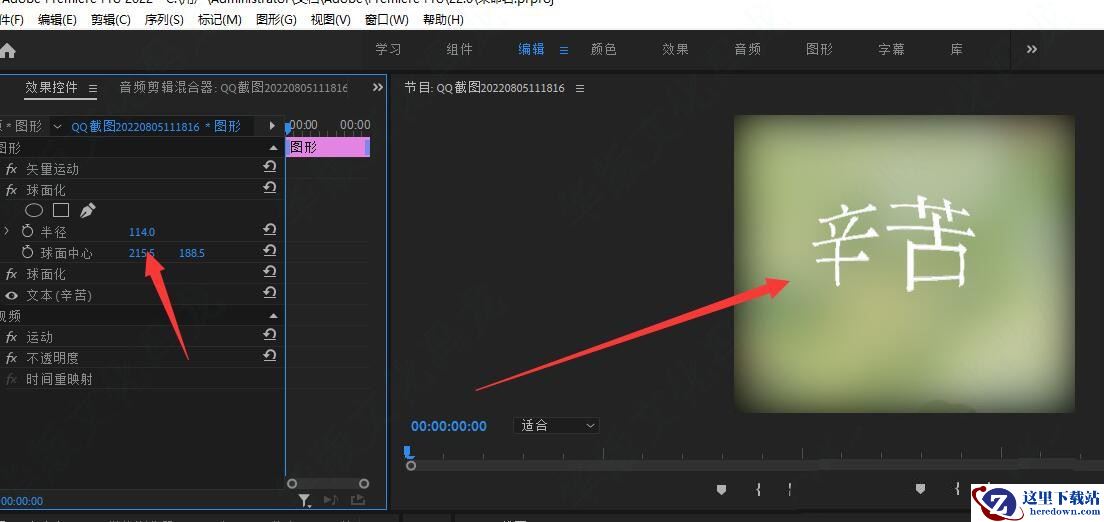1104x522 pixels.
Task: Click the play audio only icon
Action: (330, 500)
